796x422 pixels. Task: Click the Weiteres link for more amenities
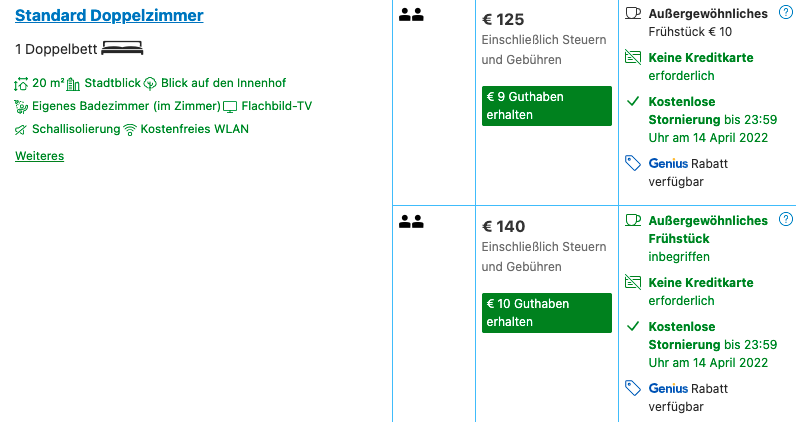pos(39,156)
